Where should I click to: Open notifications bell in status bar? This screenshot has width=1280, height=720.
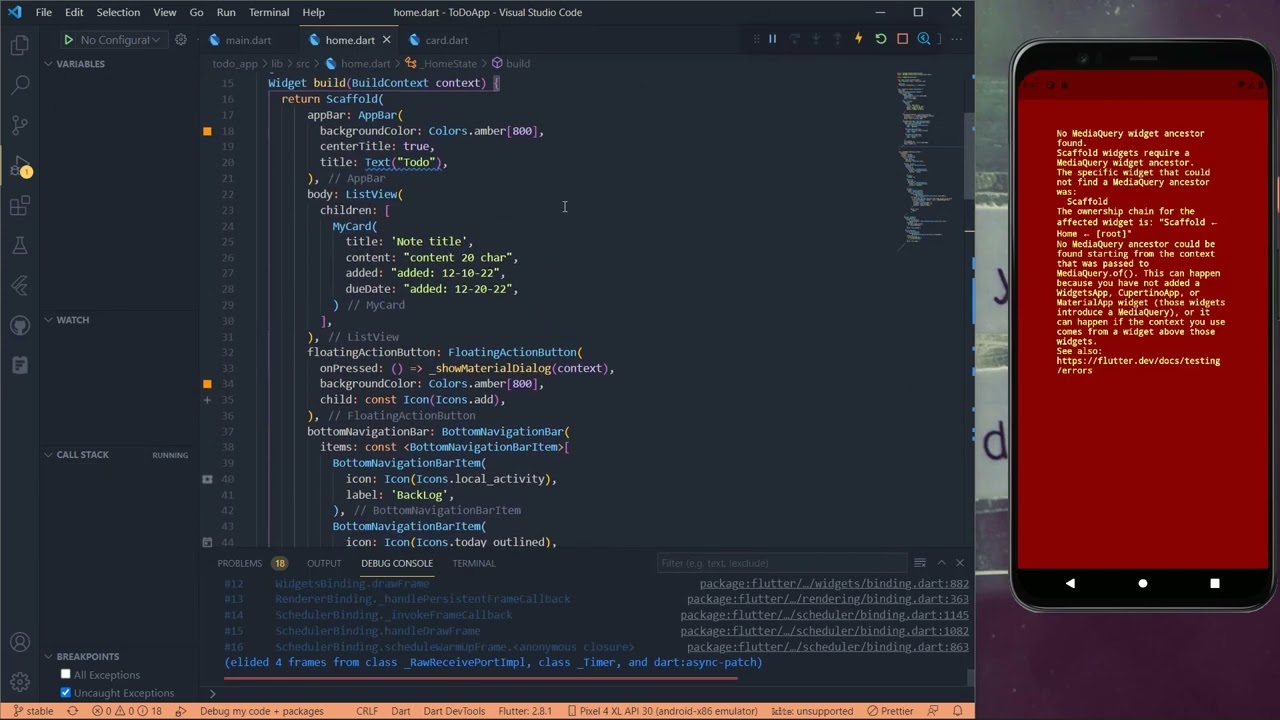click(x=957, y=711)
